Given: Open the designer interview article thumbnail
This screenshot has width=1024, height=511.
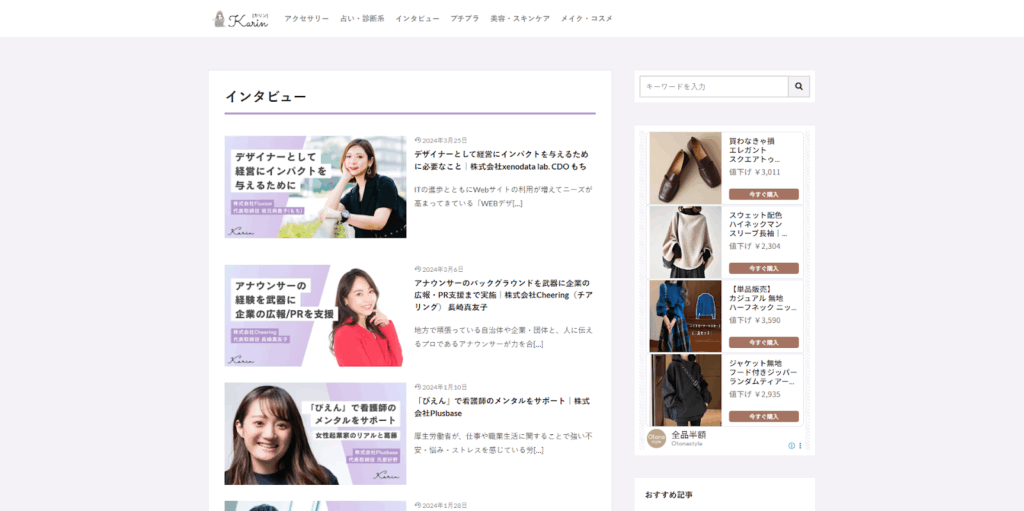Looking at the screenshot, I should (x=315, y=187).
